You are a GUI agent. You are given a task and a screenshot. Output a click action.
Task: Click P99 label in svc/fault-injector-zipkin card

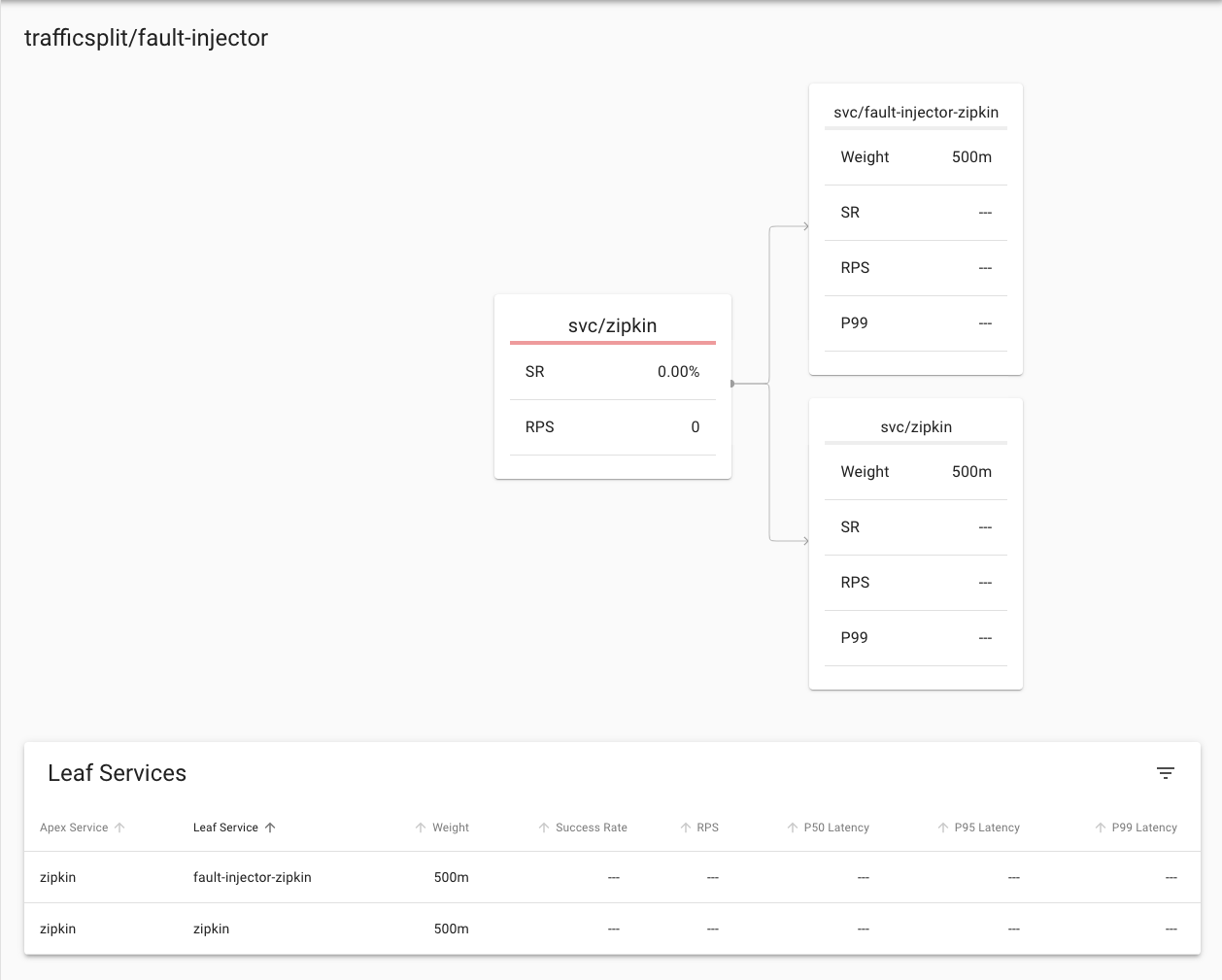854,323
